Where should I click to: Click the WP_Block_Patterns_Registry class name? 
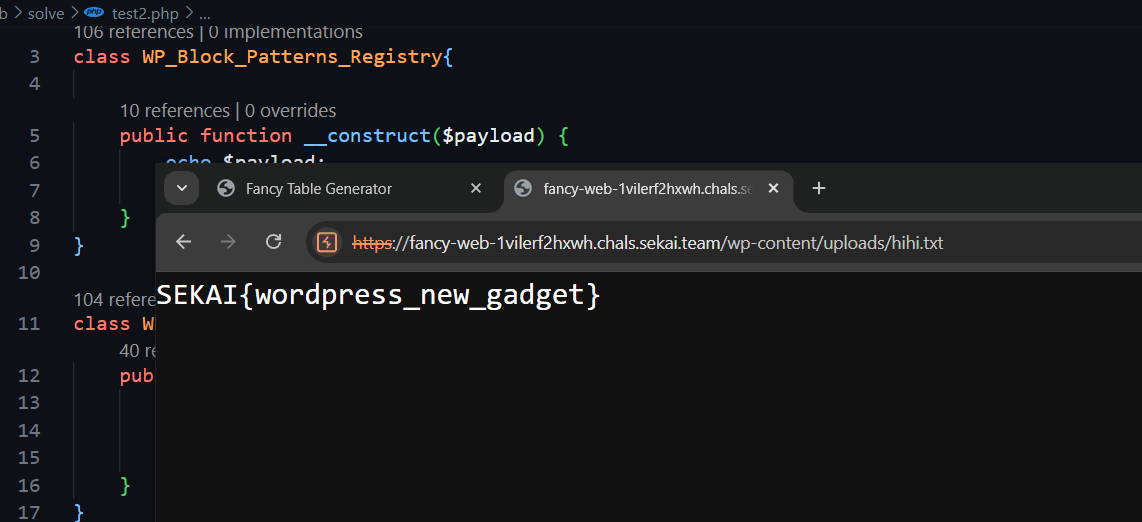tap(291, 57)
